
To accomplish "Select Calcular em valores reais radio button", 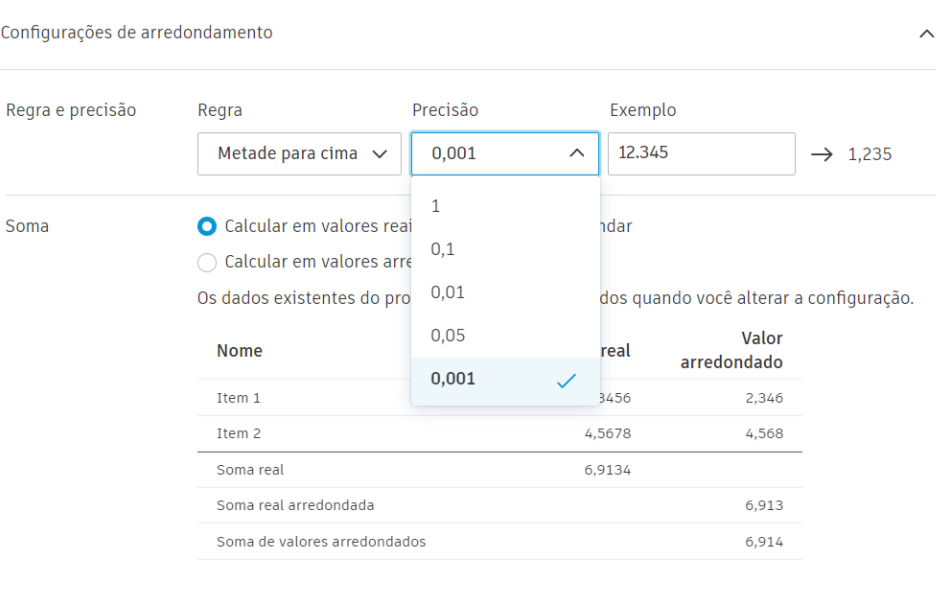I will point(207,226).
